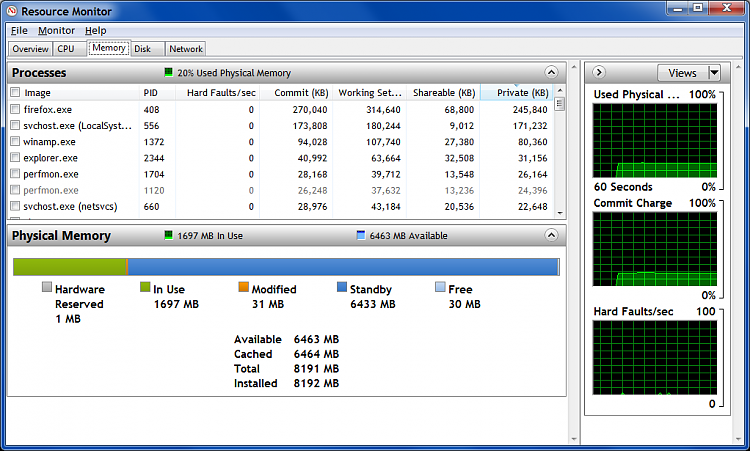Screen dimensions: 750x451
Task: Sort by Commit (KB) column header
Action: point(296,93)
